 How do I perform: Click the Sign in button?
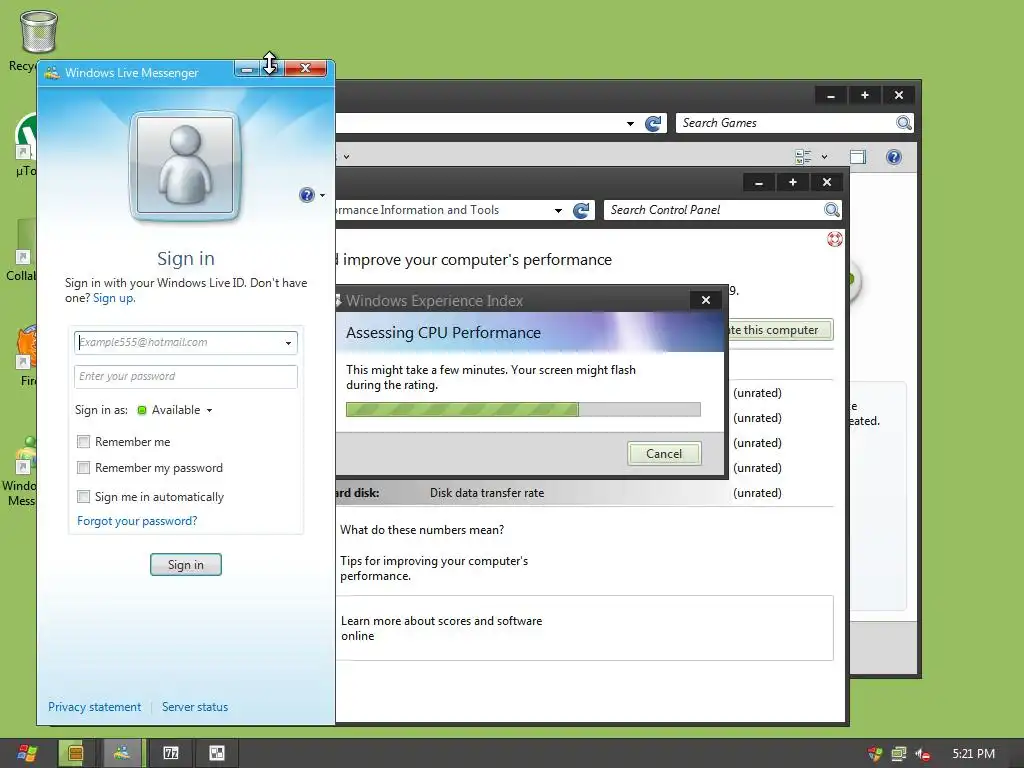[186, 565]
